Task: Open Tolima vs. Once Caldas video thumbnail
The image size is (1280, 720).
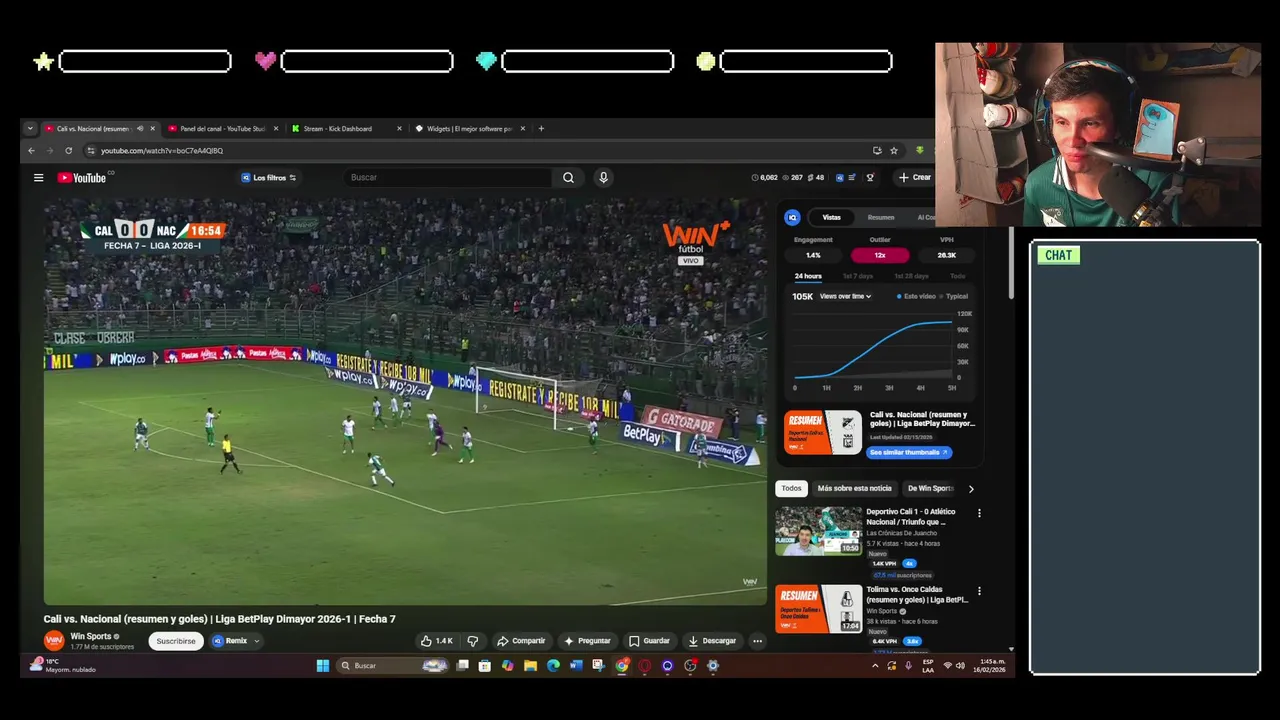Action: pos(818,609)
